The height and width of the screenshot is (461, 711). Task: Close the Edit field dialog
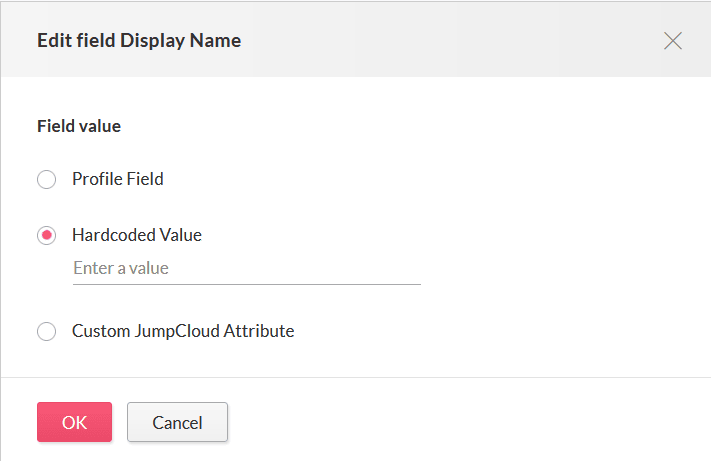click(x=673, y=41)
